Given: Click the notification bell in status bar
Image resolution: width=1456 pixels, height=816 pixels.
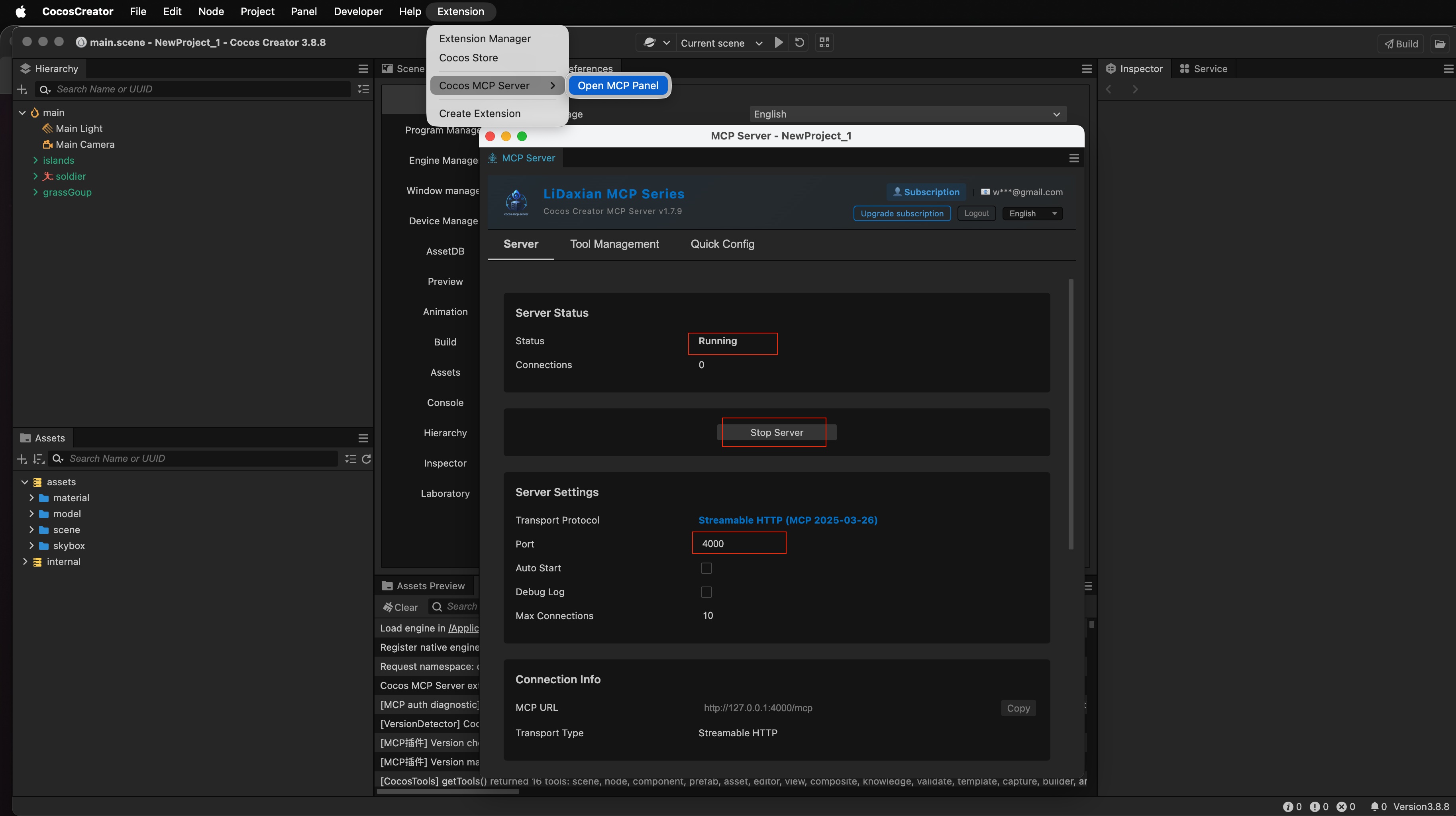Looking at the screenshot, I should [1374, 806].
